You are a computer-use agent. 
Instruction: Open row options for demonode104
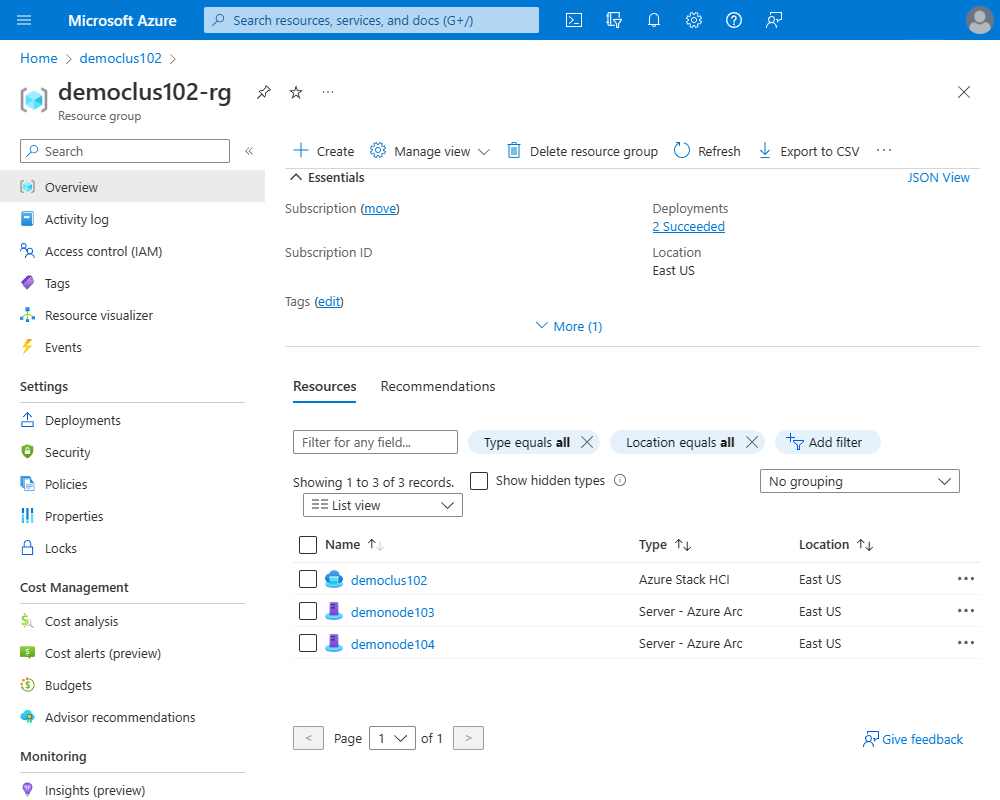click(966, 642)
